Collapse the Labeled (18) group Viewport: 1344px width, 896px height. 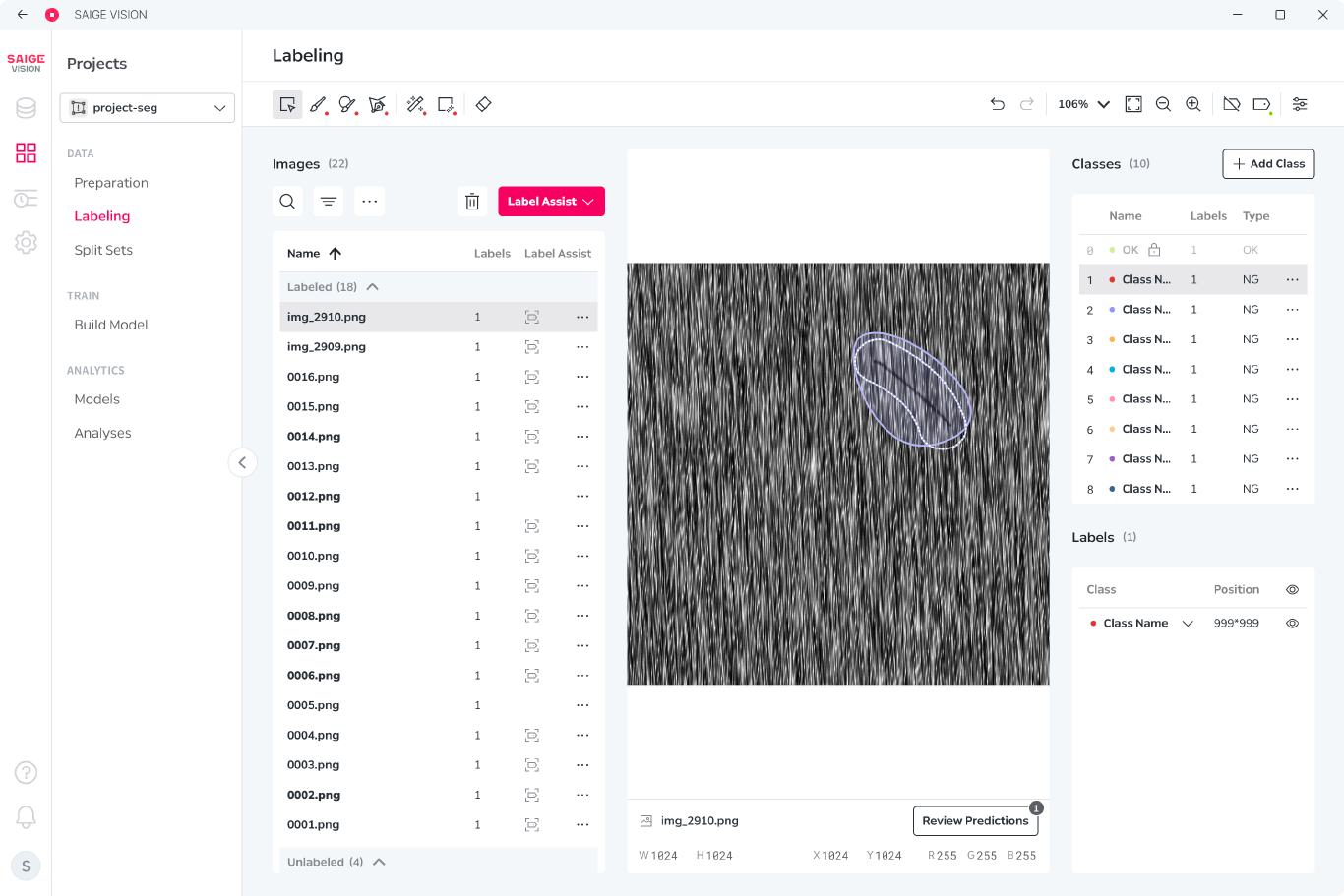(373, 287)
